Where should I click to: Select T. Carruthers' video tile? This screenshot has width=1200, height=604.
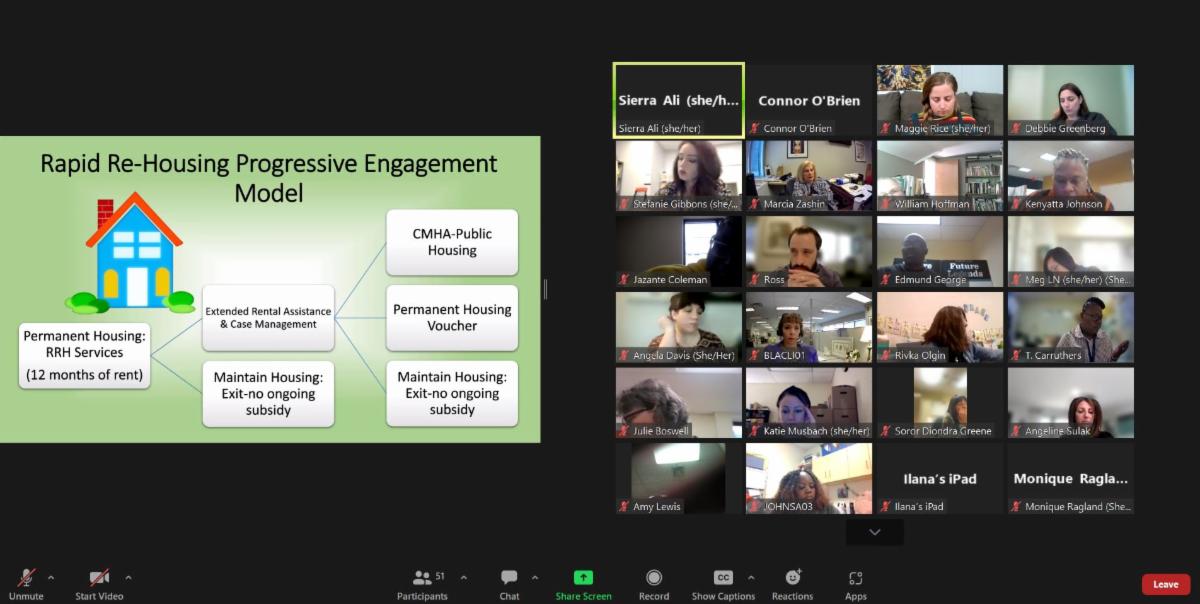coord(1071,327)
